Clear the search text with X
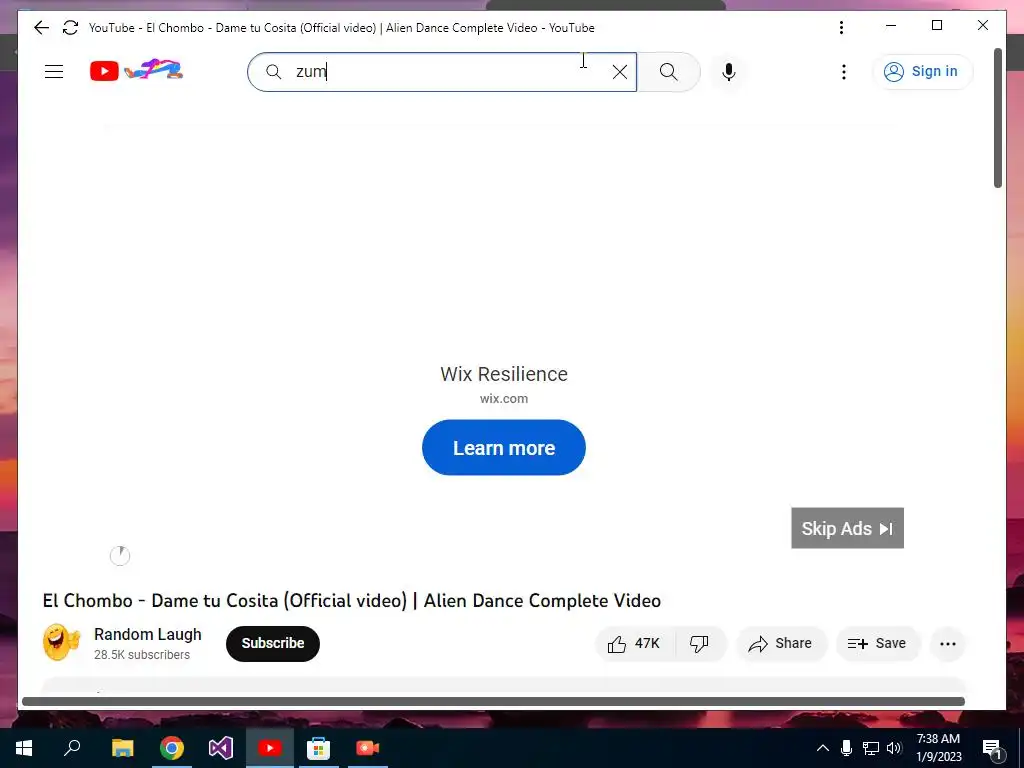 point(620,72)
